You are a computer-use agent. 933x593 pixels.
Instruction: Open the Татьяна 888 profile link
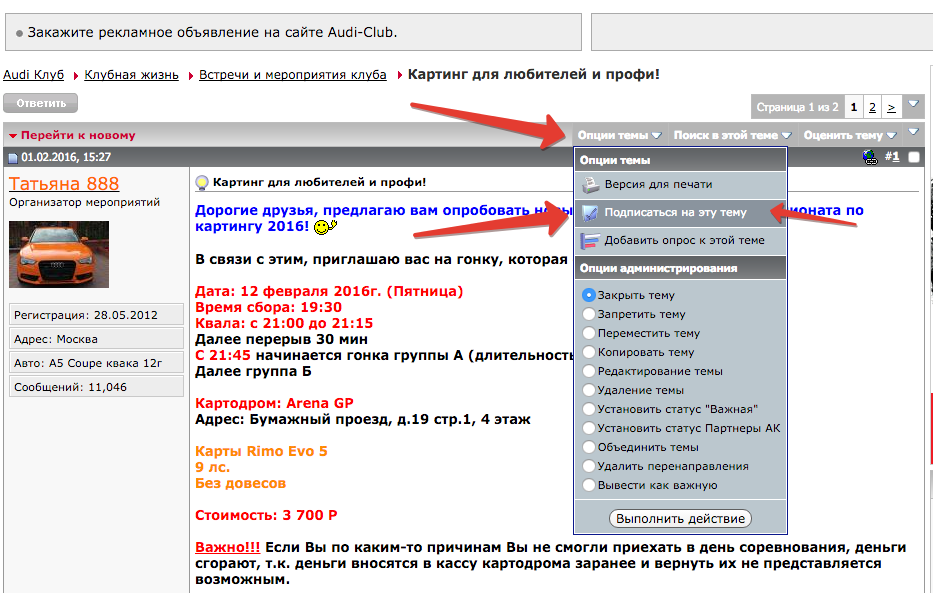tap(64, 184)
